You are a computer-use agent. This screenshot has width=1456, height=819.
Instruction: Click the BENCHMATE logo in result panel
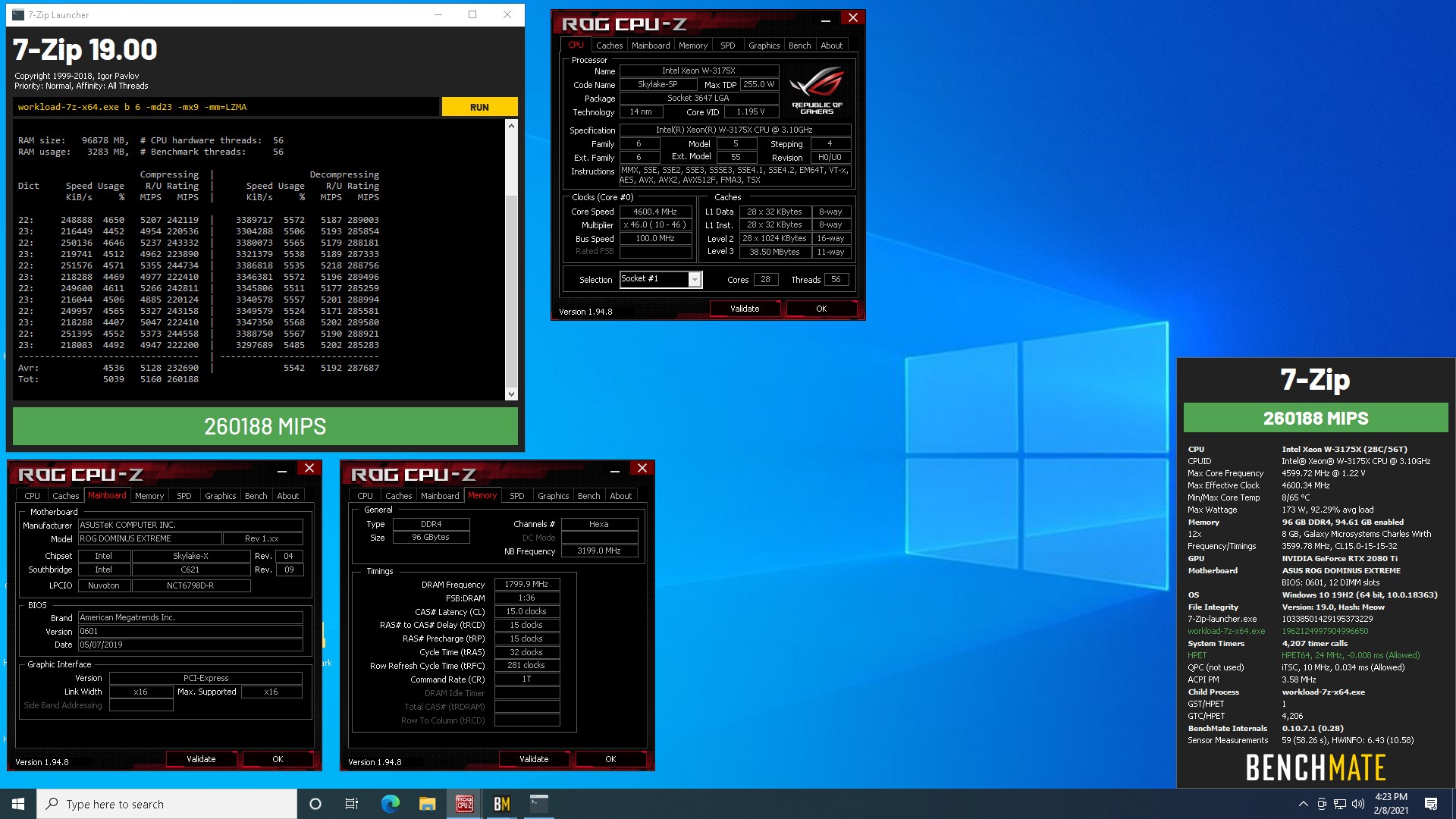point(1316,767)
